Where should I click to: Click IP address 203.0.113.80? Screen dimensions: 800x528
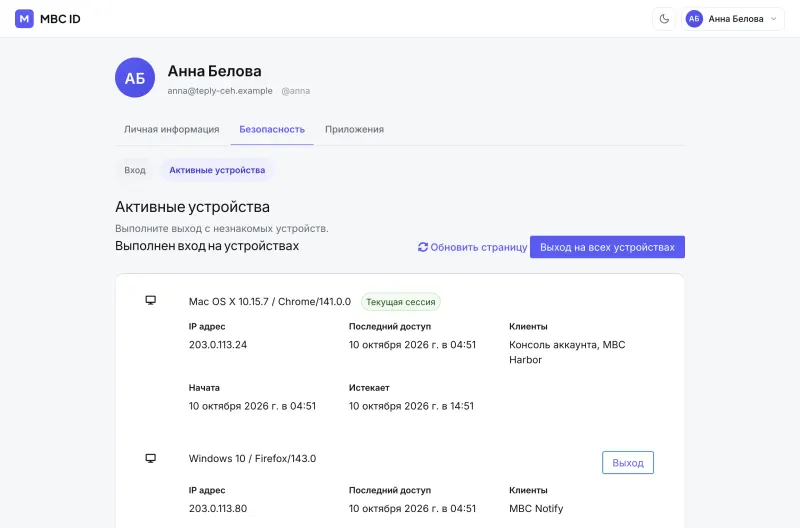(x=218, y=509)
